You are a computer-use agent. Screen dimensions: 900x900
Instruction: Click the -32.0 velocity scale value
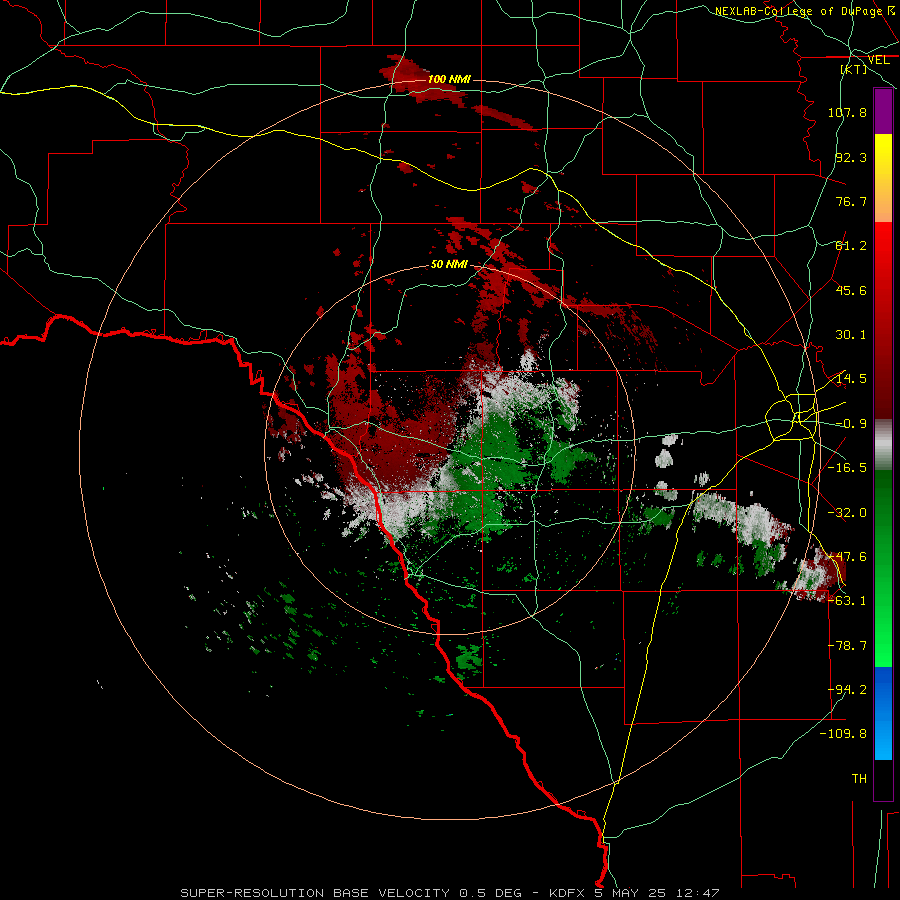coord(847,513)
